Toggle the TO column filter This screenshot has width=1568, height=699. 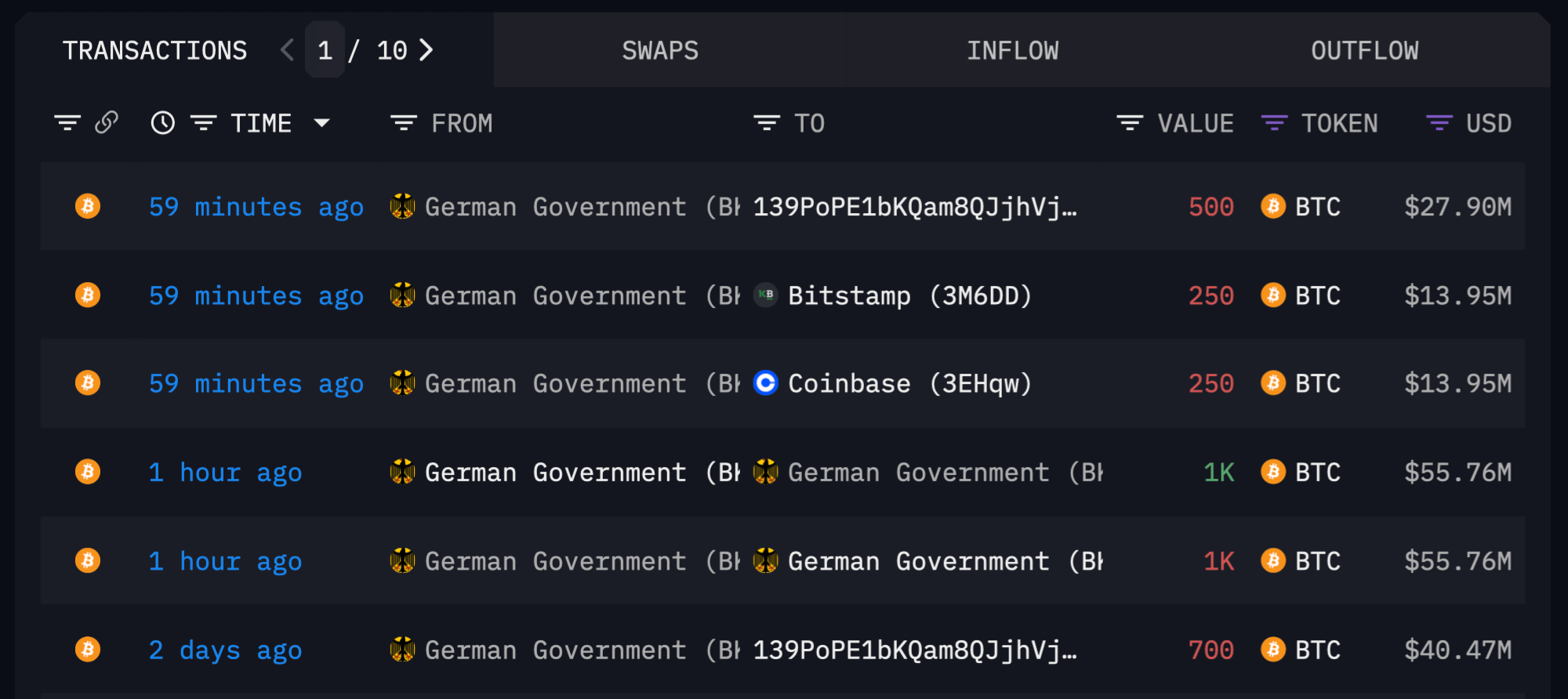click(x=766, y=123)
